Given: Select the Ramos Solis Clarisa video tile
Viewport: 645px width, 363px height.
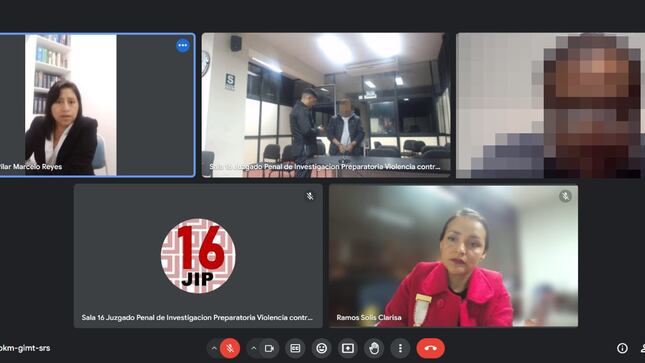Looking at the screenshot, I should click(453, 256).
